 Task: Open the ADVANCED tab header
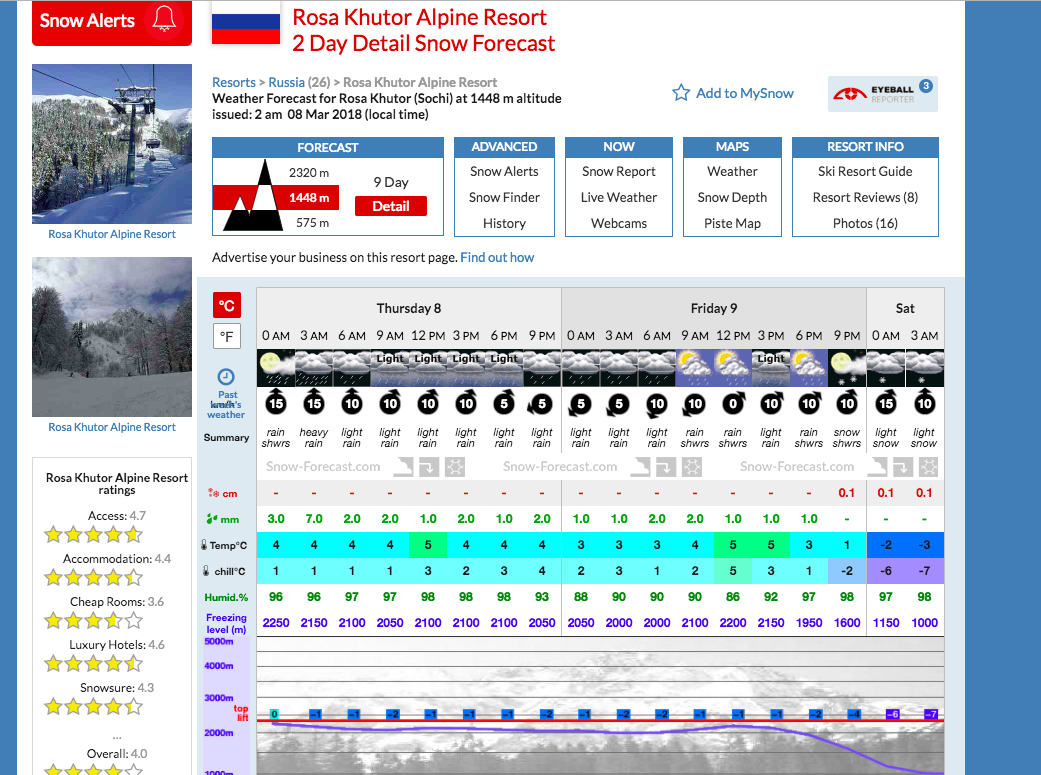[x=504, y=147]
